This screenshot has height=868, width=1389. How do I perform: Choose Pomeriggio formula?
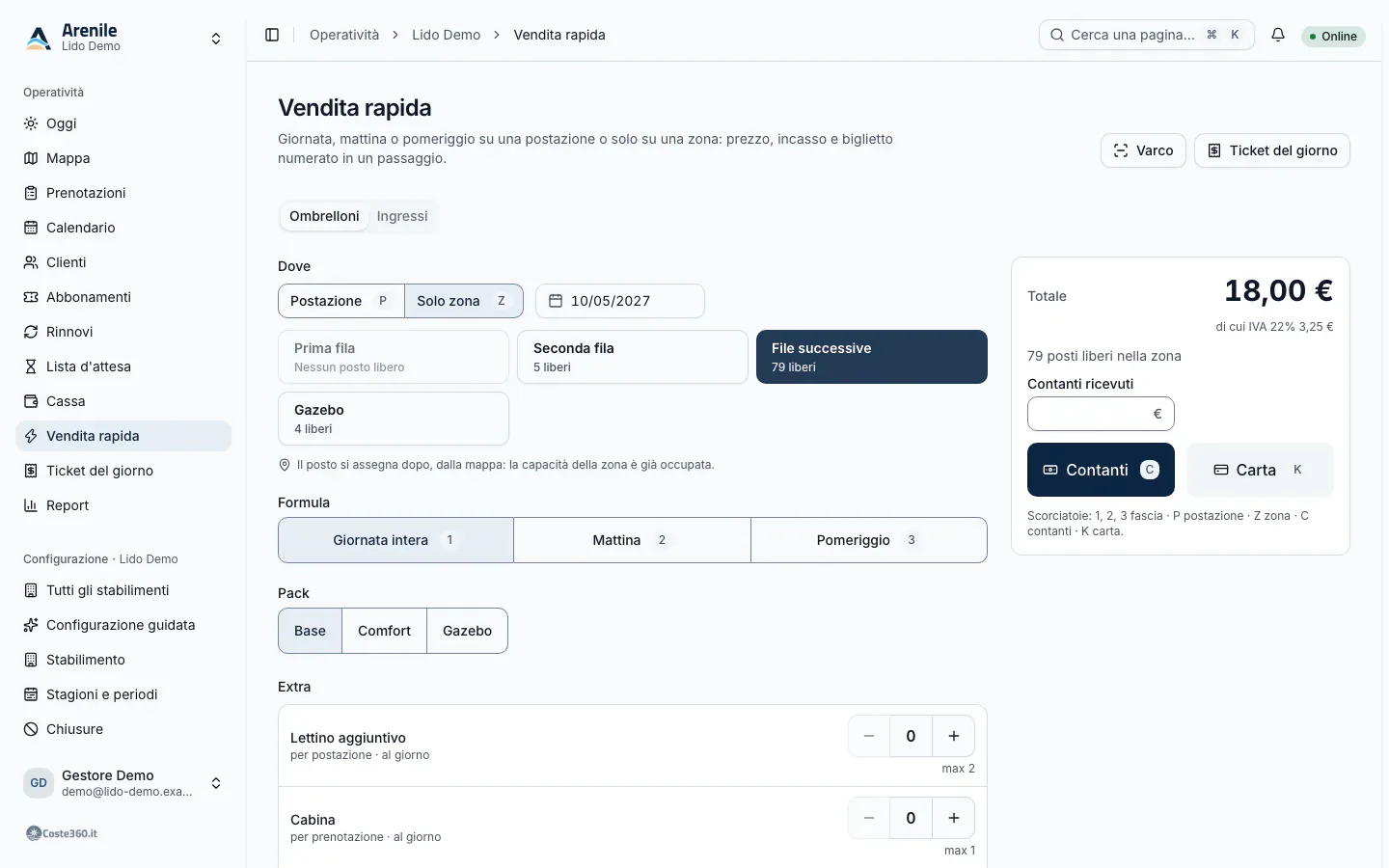[x=869, y=540]
